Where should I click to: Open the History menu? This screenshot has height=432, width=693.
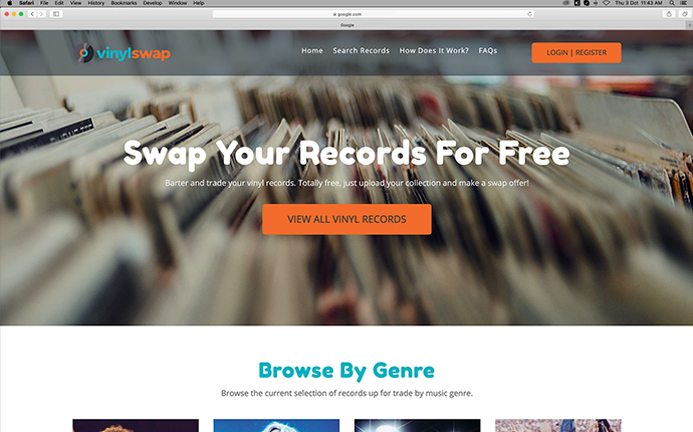pos(96,3)
